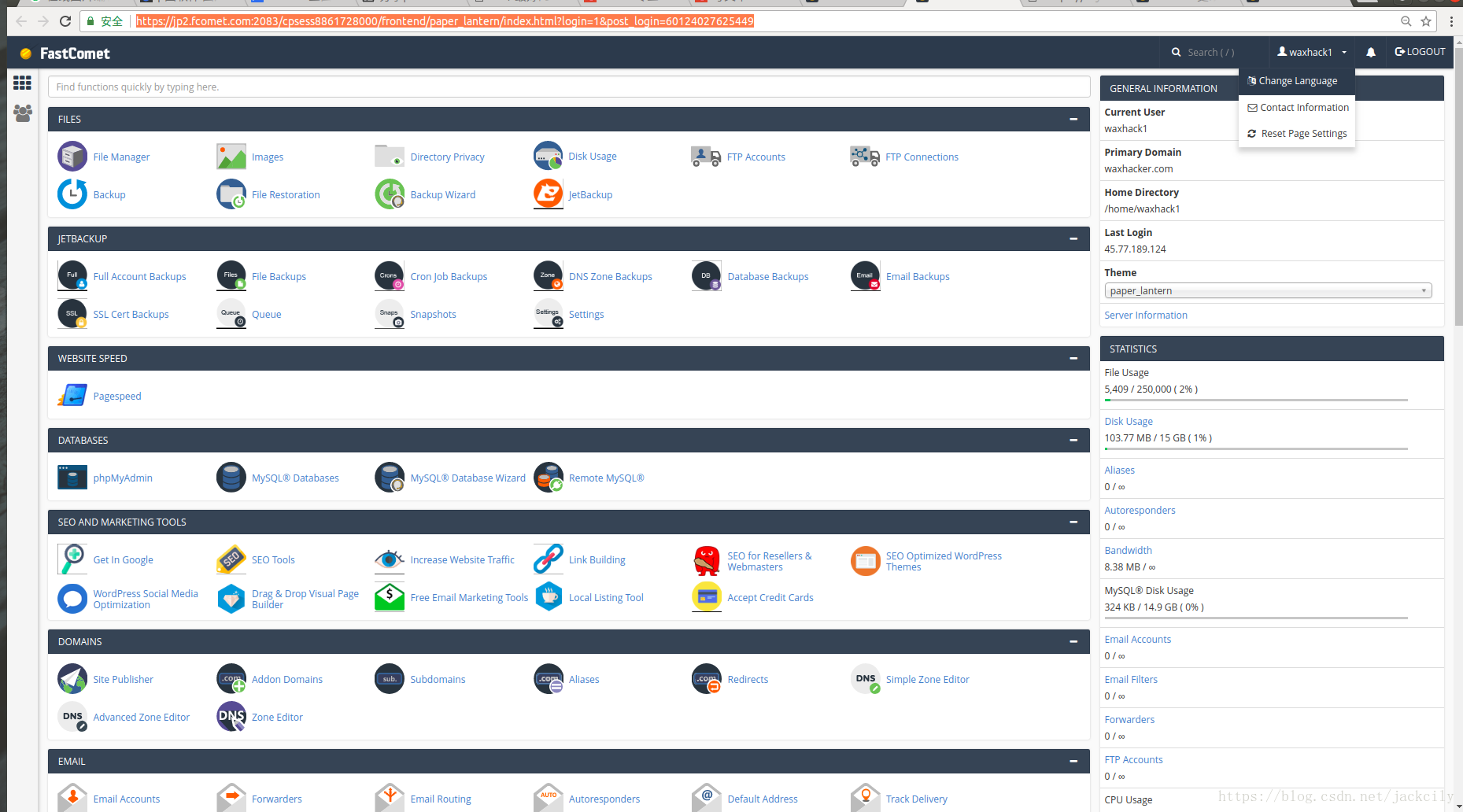This screenshot has height=812, width=1463.
Task: Open the User Manager sidebar icon
Action: (23, 113)
